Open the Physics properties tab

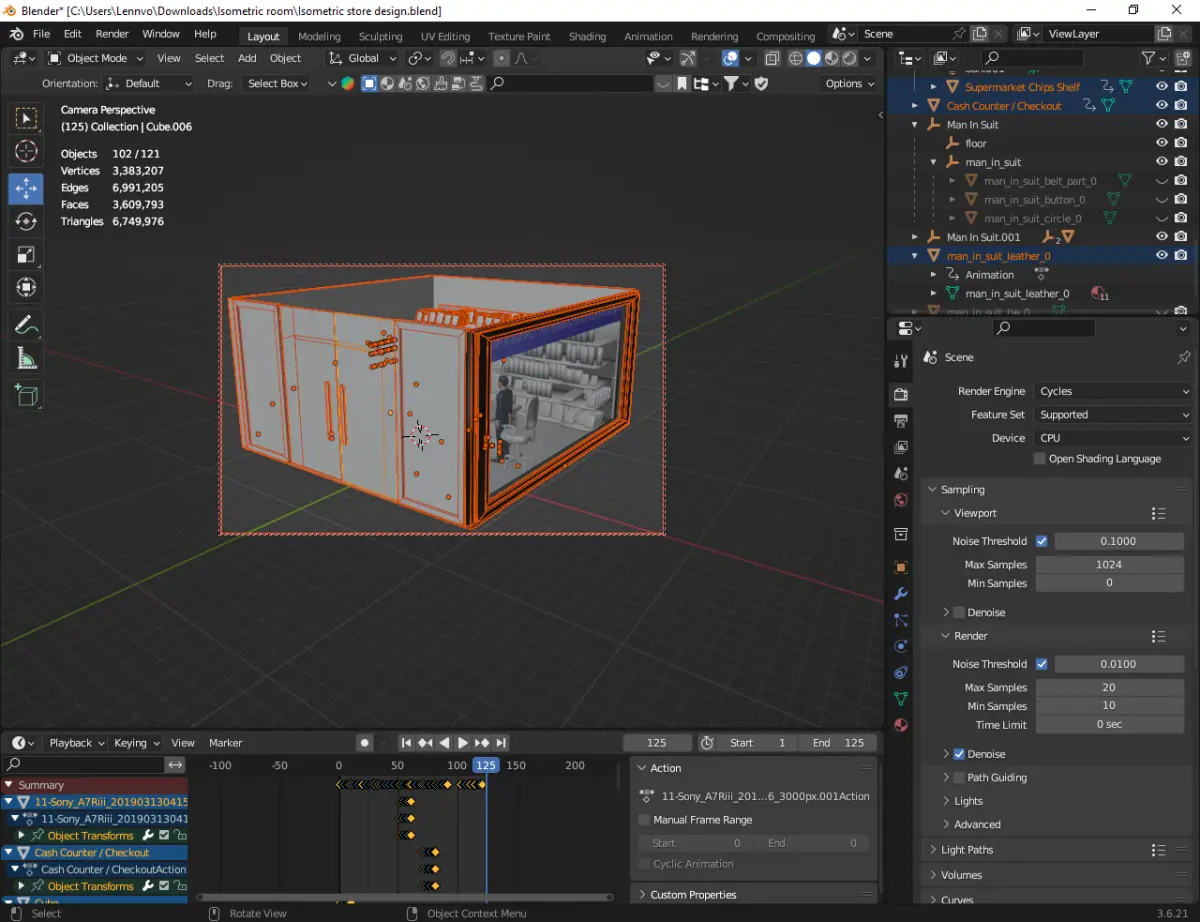pyautogui.click(x=901, y=646)
